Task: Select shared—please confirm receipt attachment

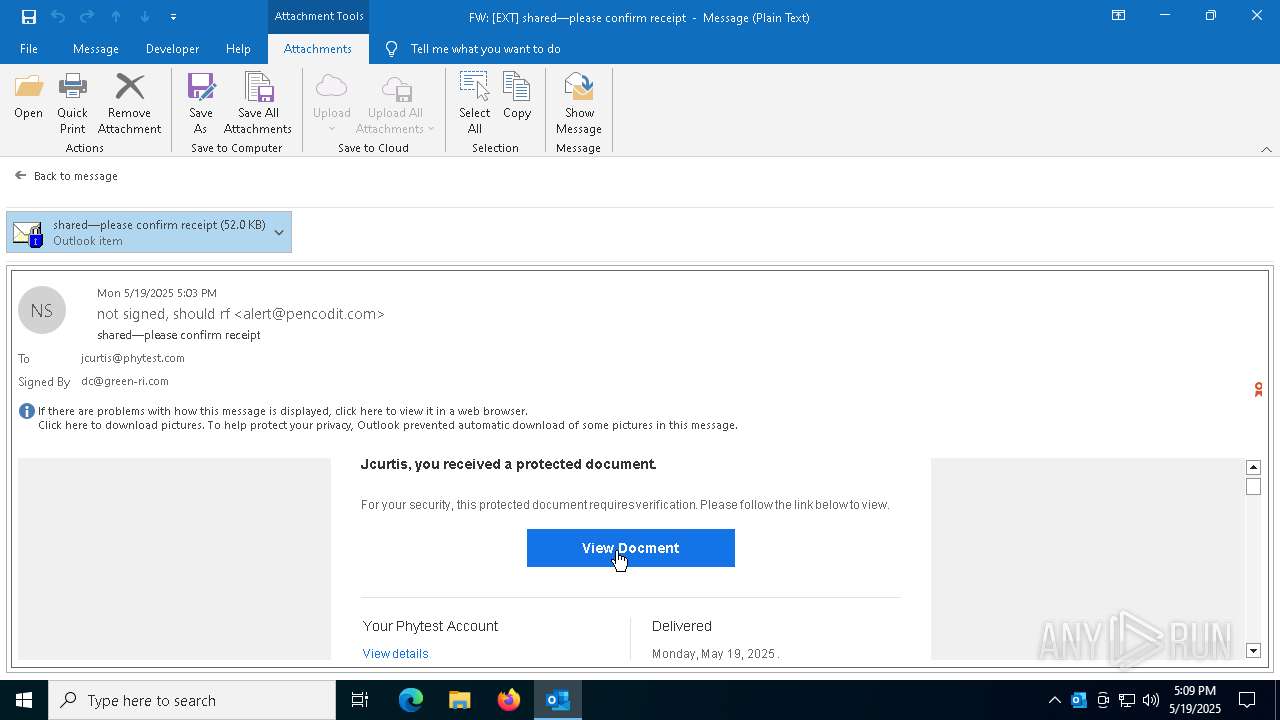Action: 148,232
